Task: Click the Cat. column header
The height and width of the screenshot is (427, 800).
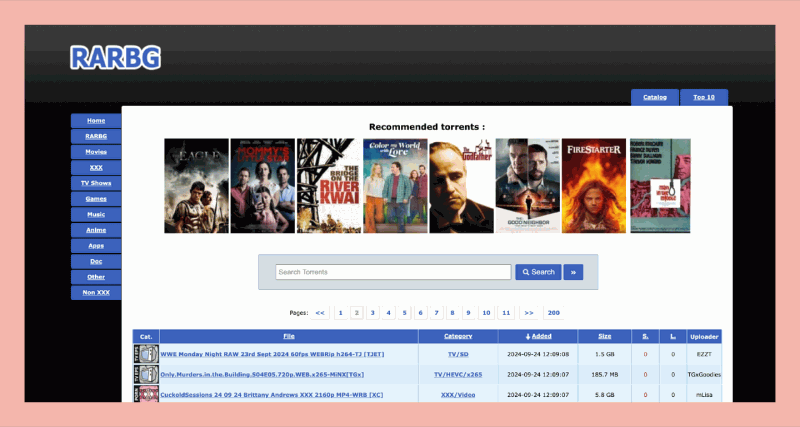Action: point(146,336)
